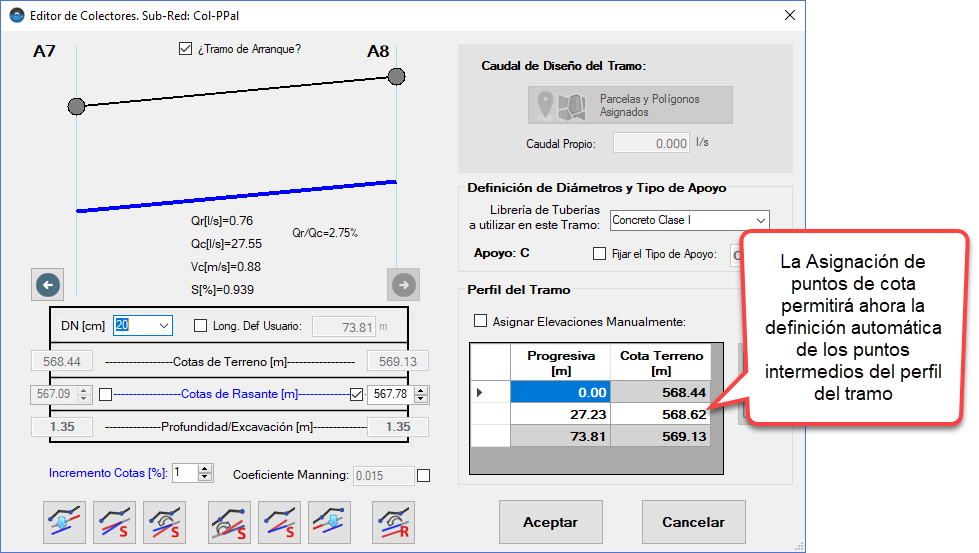
Task: Click the second profile tool icon with red S
Action: 114,522
